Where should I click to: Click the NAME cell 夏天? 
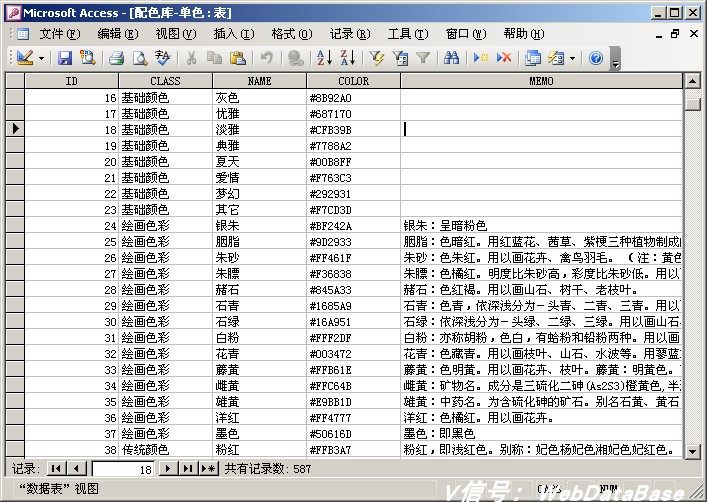[x=259, y=161]
